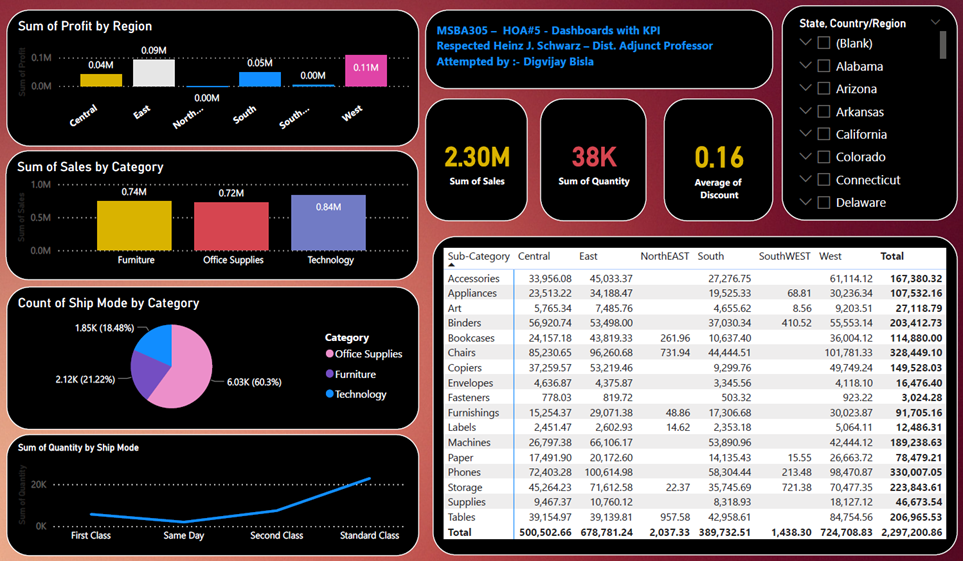Screen dimensions: 963x561
Task: Click the Technology legend swatch
Action: (330, 394)
